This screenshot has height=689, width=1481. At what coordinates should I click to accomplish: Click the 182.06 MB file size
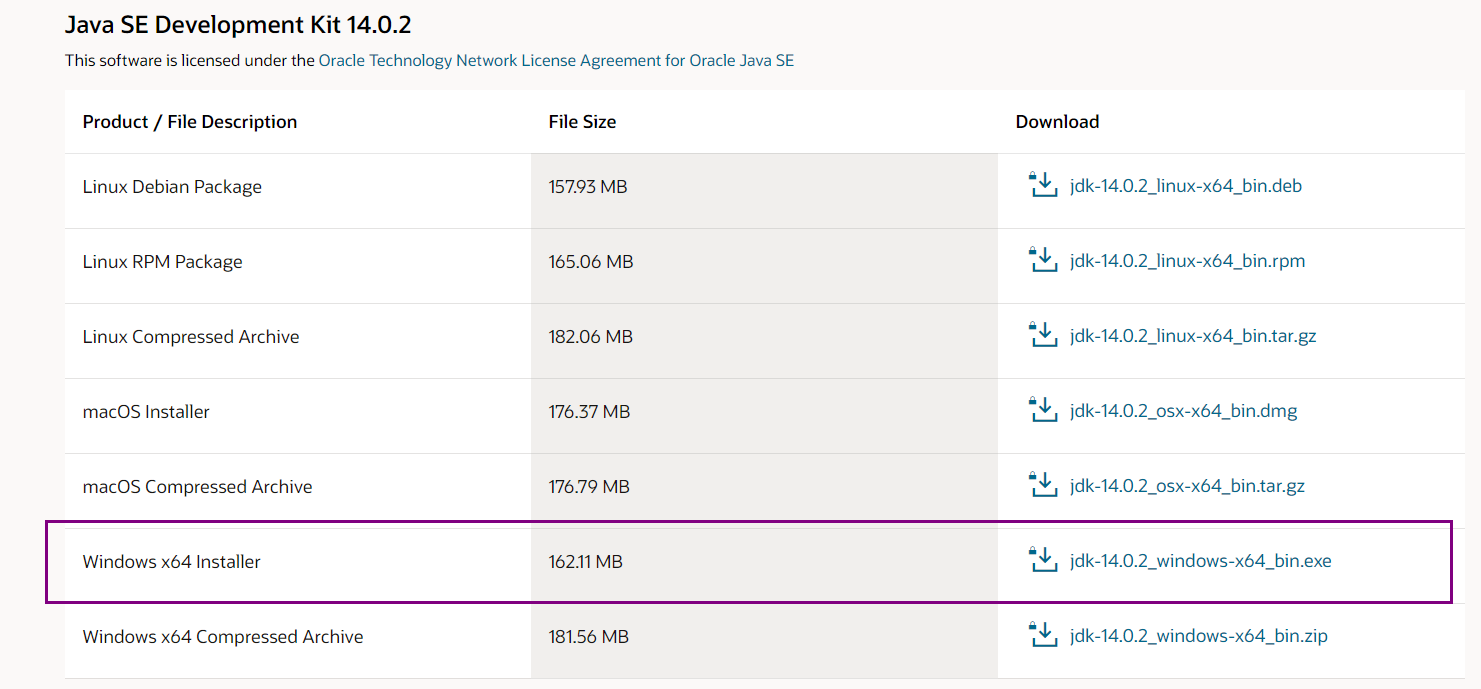[591, 337]
